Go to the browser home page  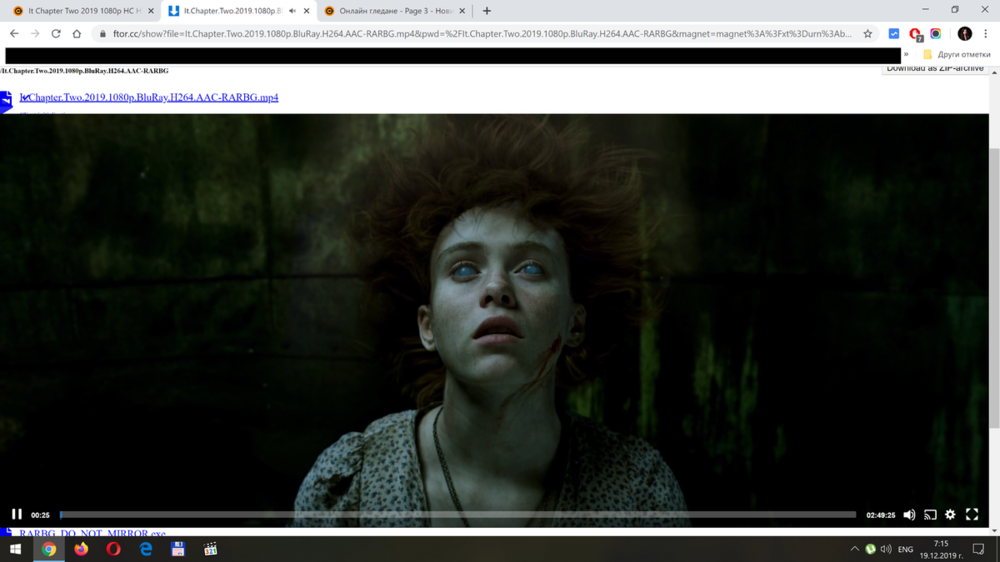point(76,33)
